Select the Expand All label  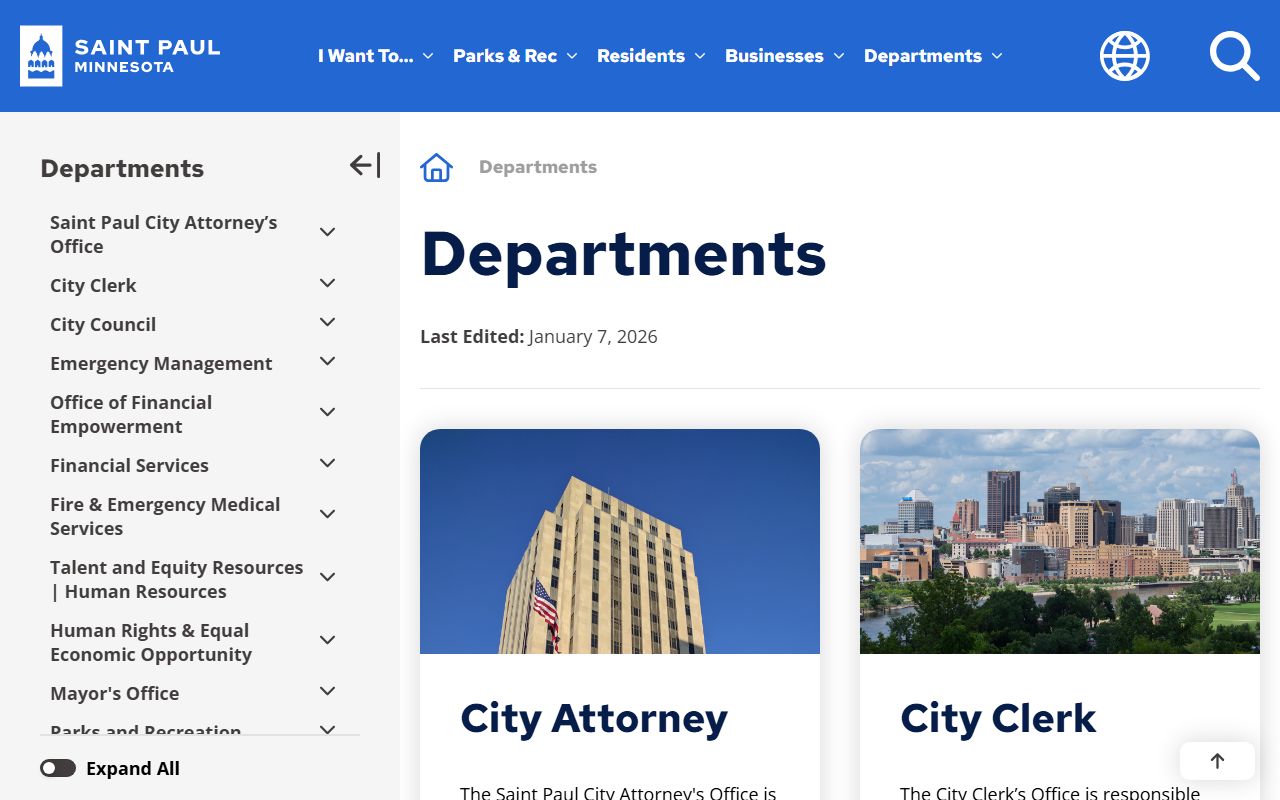coord(133,768)
